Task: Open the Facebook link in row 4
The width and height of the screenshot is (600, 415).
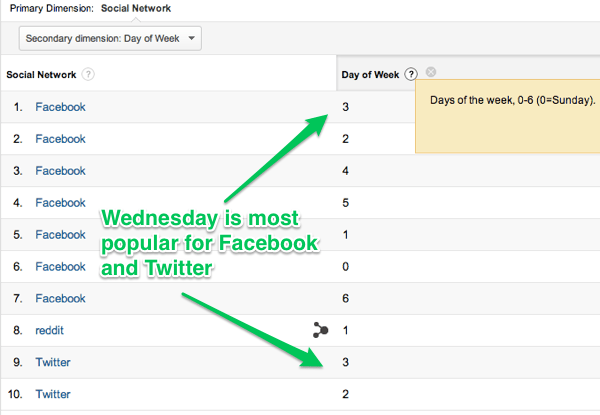Action: coord(60,203)
